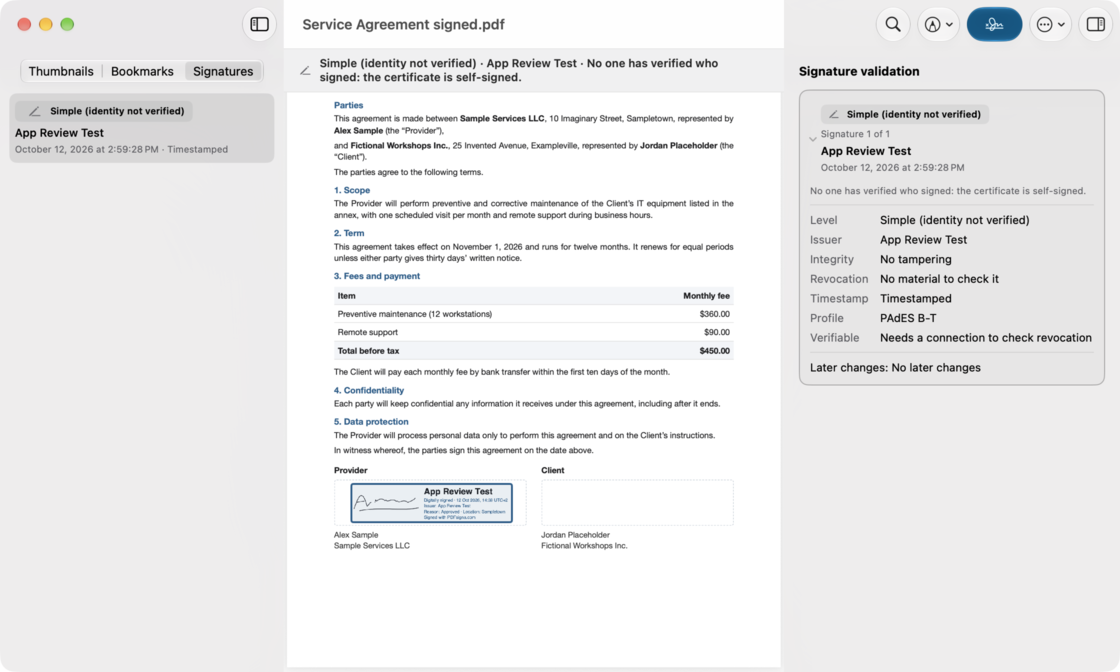Toggle the right inspector panel button
This screenshot has height=672, width=1120.
click(1096, 24)
